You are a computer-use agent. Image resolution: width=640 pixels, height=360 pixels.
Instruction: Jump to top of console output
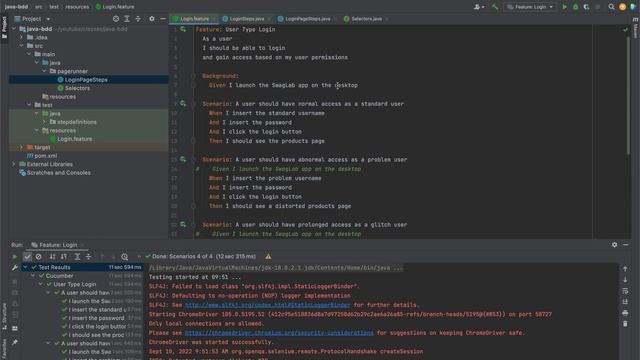tap(625, 269)
